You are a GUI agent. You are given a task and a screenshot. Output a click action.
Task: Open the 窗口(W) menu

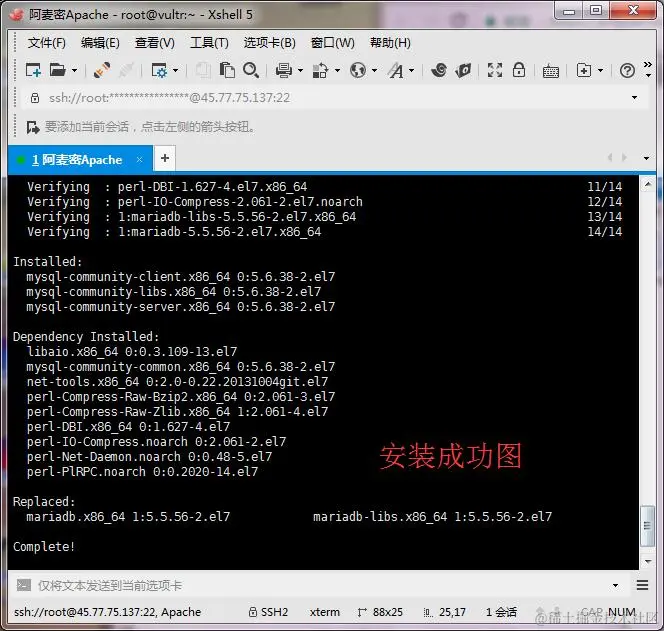click(332, 43)
